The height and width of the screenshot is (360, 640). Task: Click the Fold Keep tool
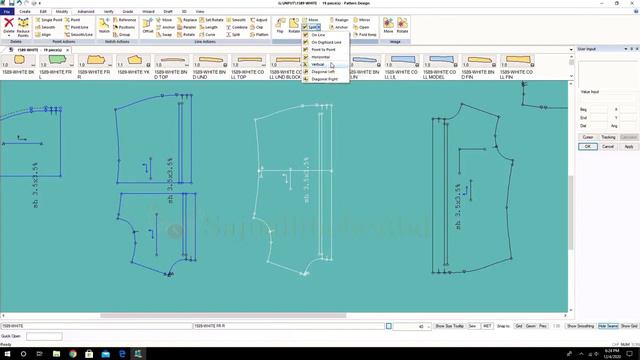click(x=365, y=35)
